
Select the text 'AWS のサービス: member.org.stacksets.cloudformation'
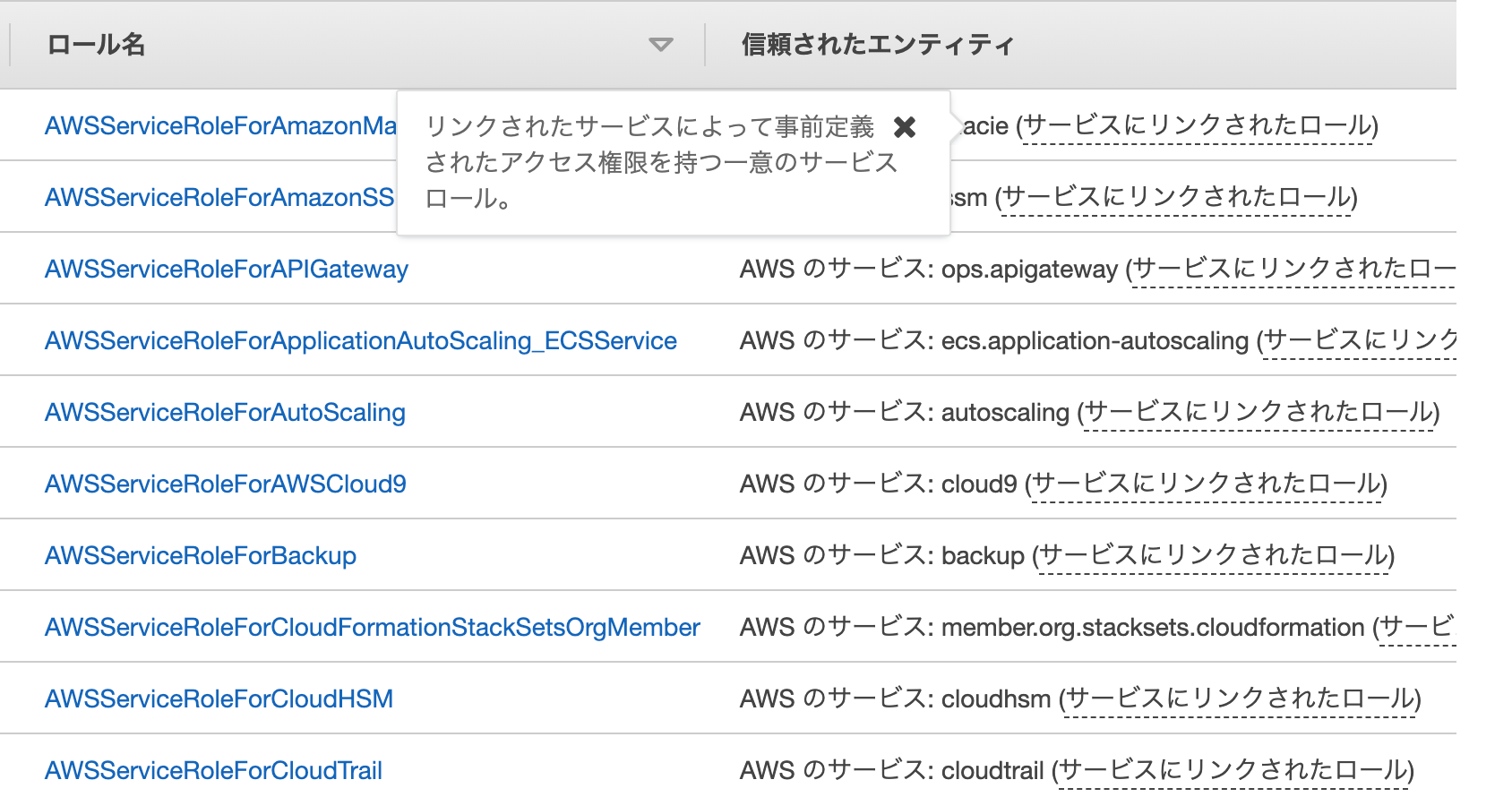[1052, 627]
